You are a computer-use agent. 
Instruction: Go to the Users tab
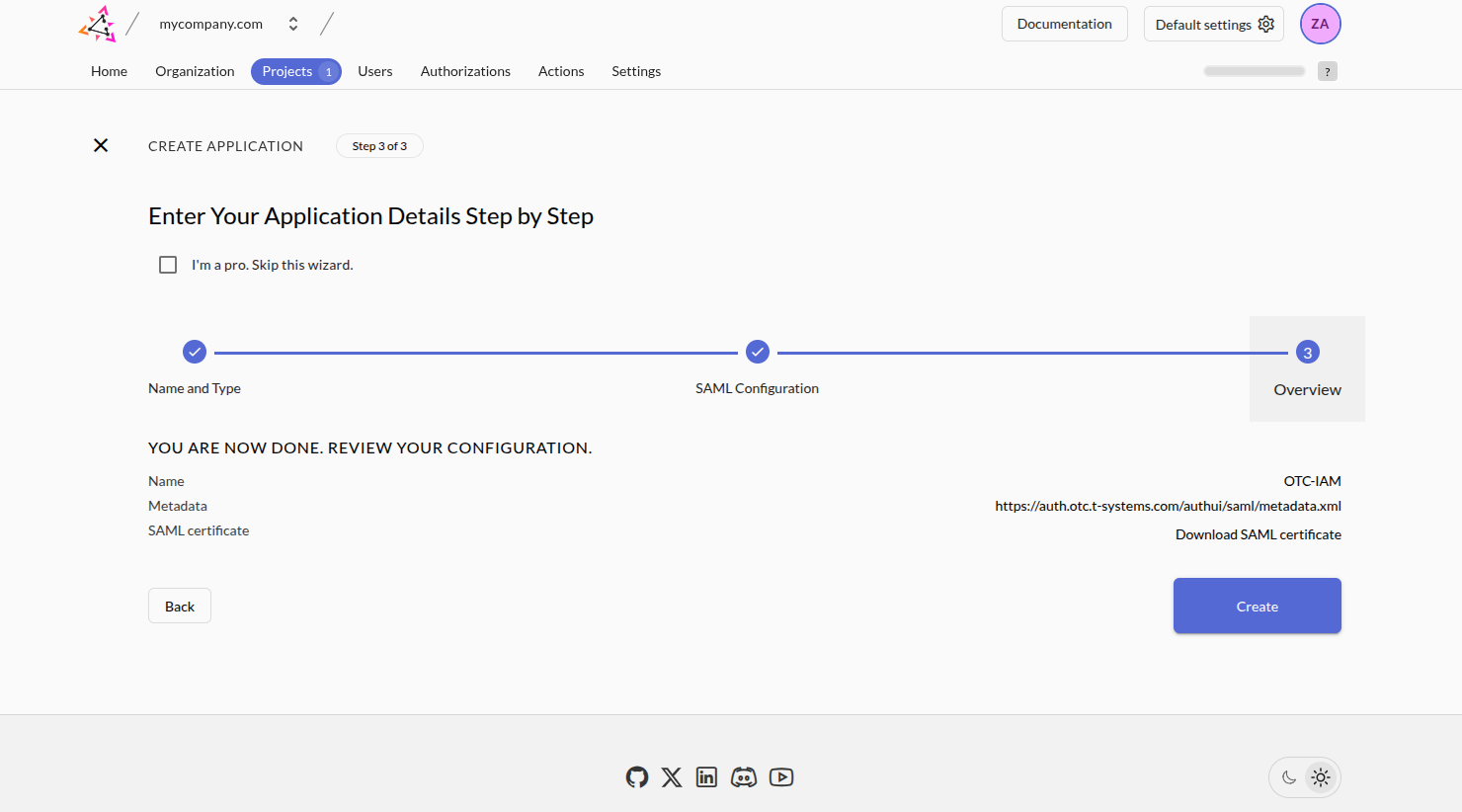click(374, 71)
